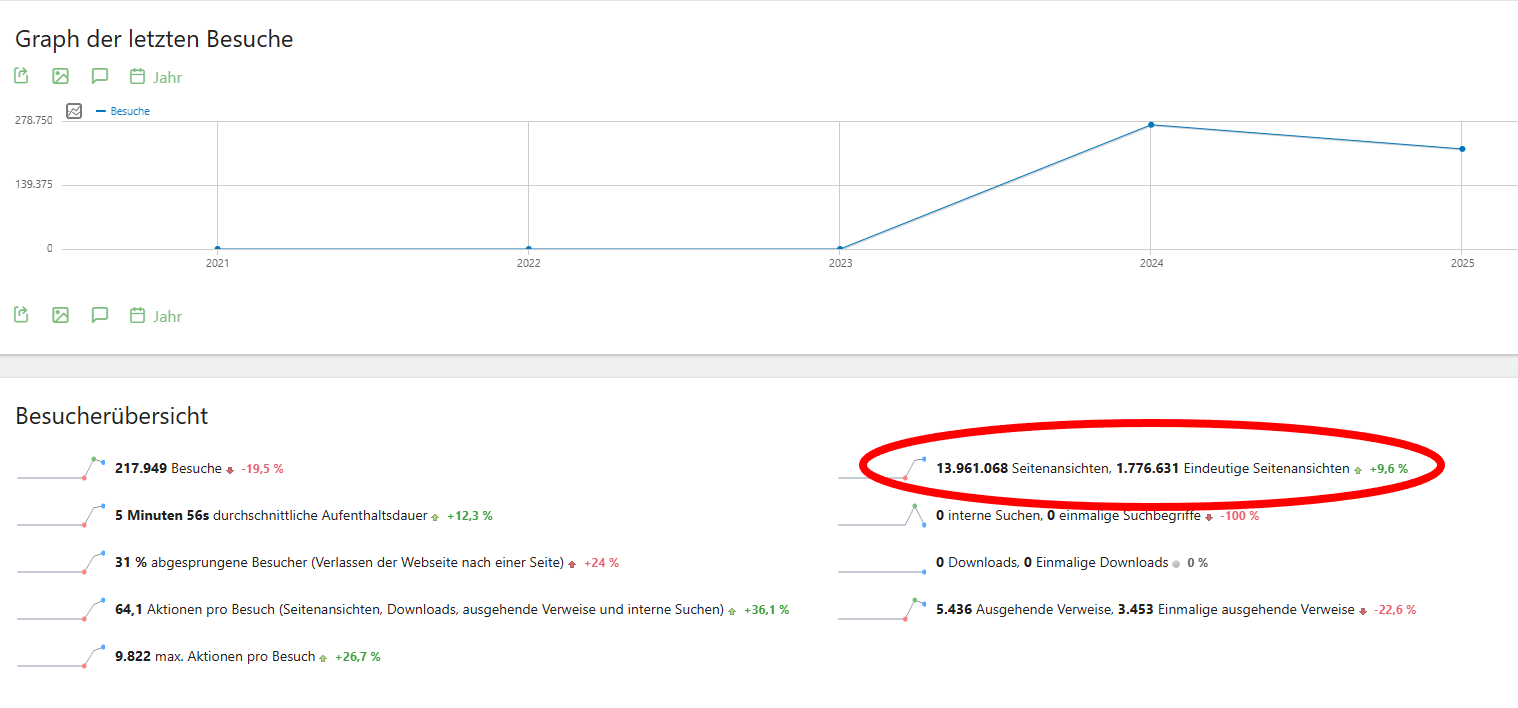1518x708 pixels.
Task: Open the Seitenansichten sparkline
Action: click(882, 468)
